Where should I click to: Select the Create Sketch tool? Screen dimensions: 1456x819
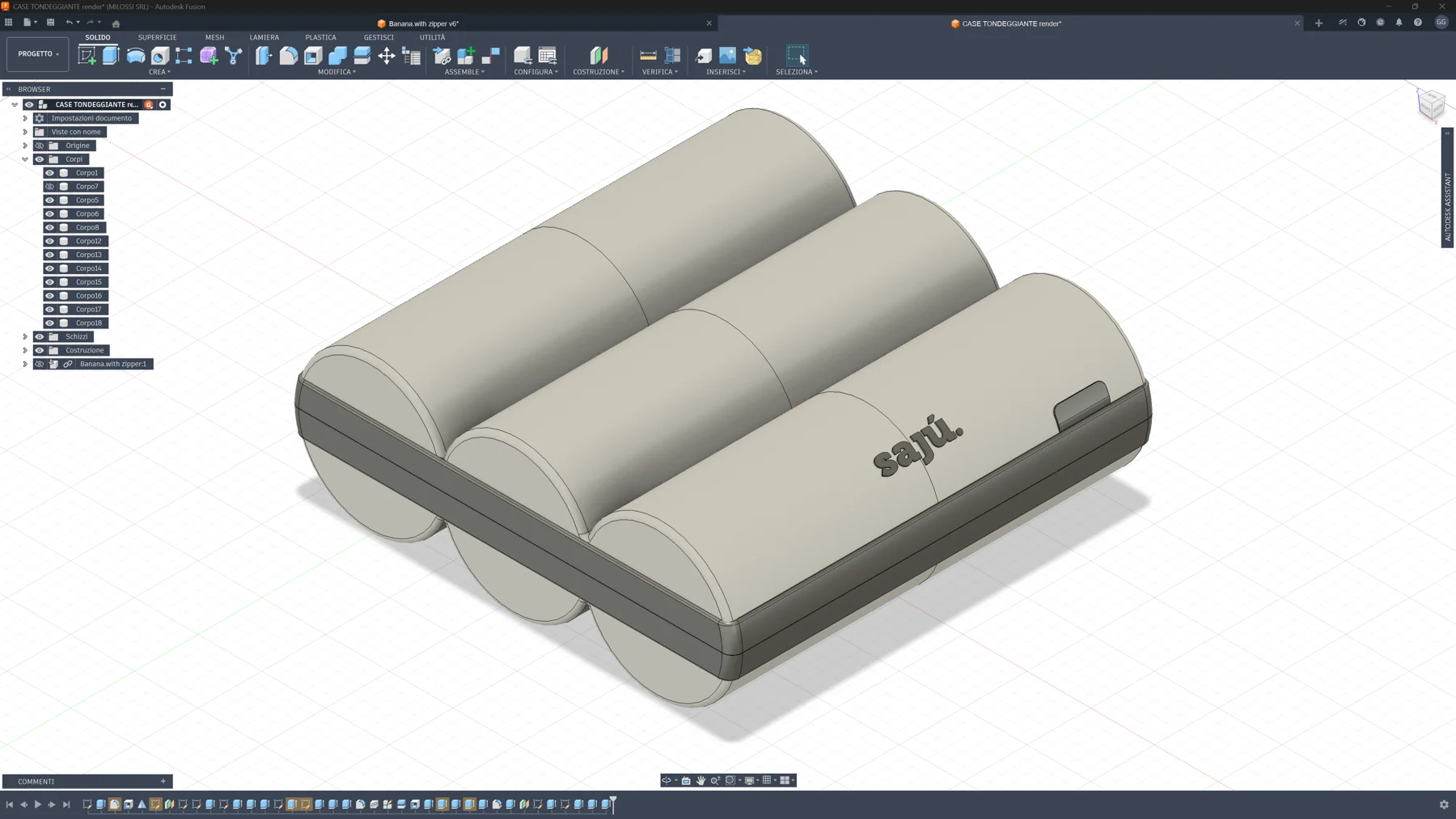point(87,55)
